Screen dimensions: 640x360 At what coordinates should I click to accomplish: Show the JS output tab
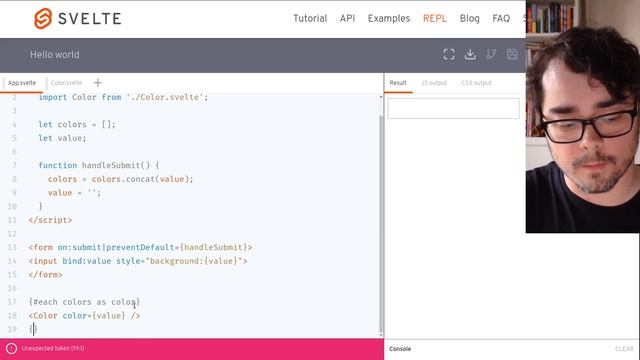pyautogui.click(x=434, y=83)
